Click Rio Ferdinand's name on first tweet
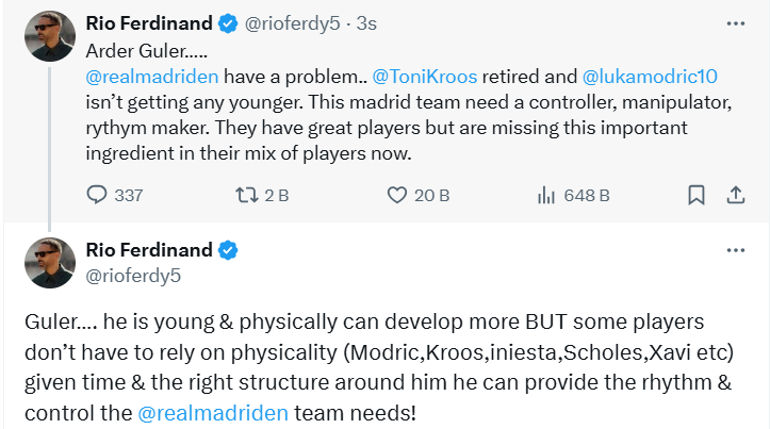770x429 pixels. click(x=150, y=23)
